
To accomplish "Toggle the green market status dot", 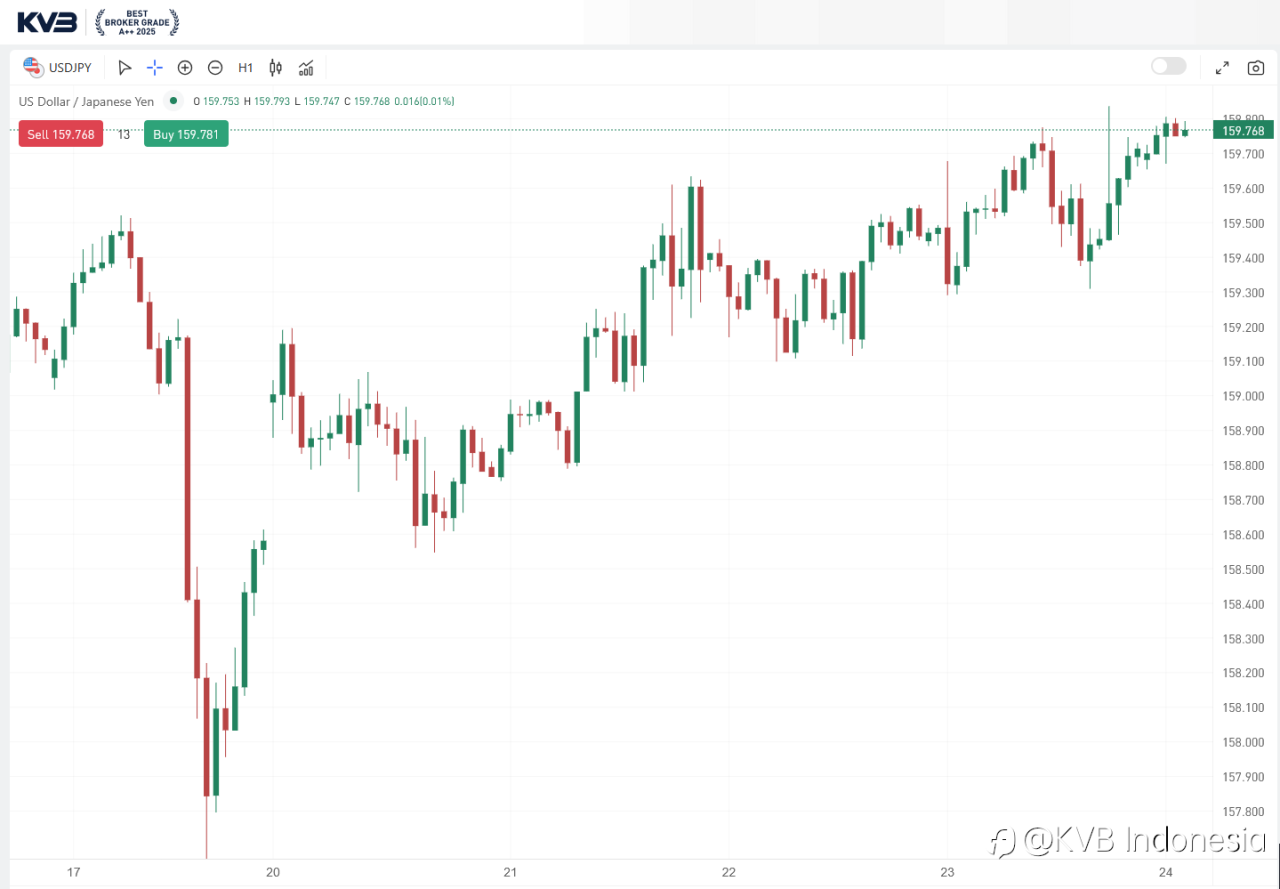I will (174, 101).
